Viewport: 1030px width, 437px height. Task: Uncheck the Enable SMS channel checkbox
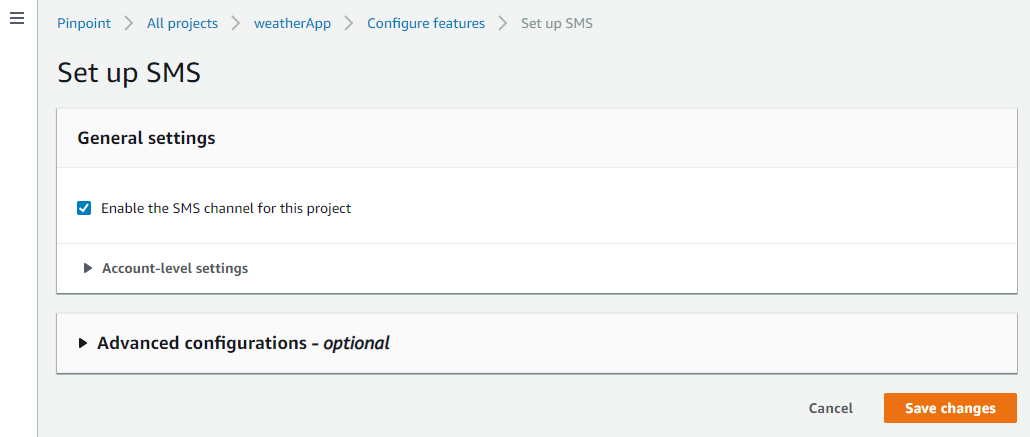tap(85, 209)
